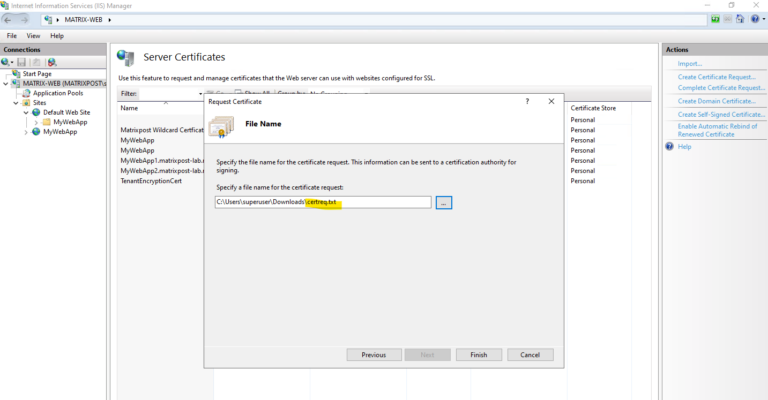Screen dimensions: 768x400
Task: Click the Filter text box
Action: pos(168,94)
